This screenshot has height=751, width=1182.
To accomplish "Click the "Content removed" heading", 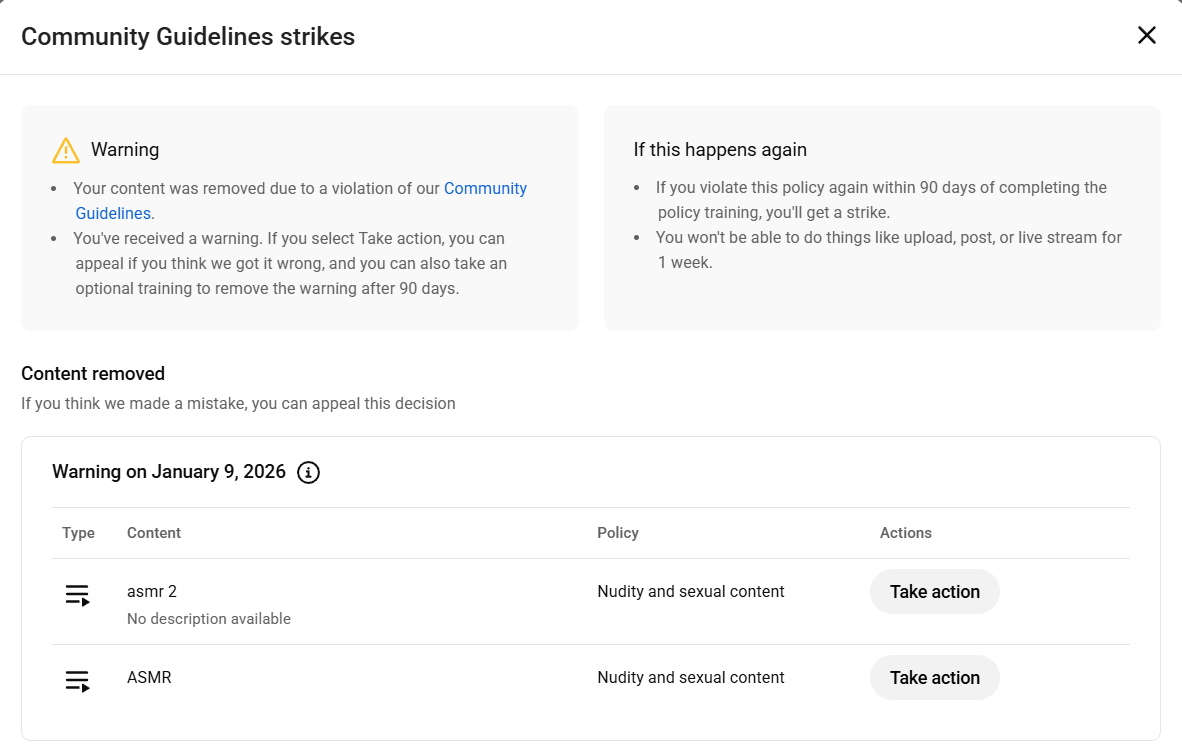I will point(93,374).
